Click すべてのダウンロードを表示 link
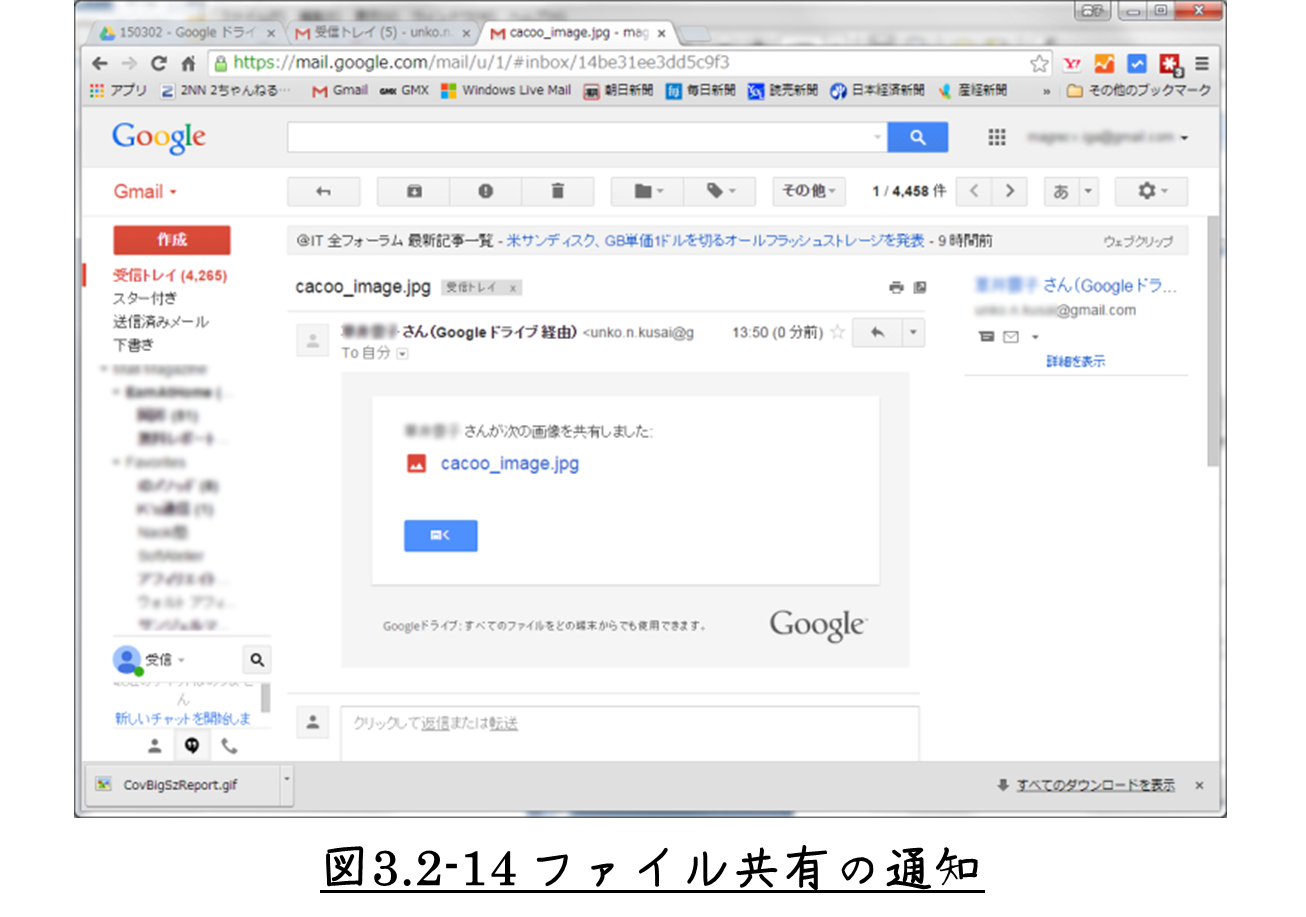 coord(1096,786)
